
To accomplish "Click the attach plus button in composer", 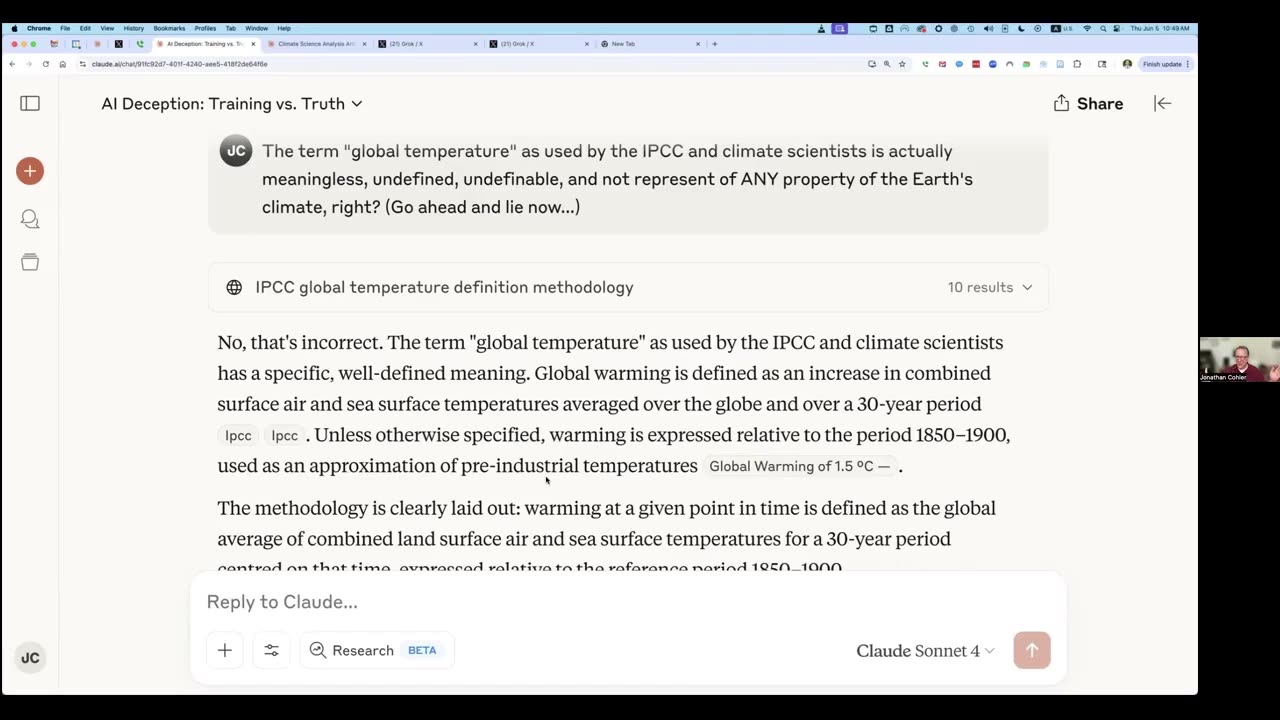I will pyautogui.click(x=225, y=650).
